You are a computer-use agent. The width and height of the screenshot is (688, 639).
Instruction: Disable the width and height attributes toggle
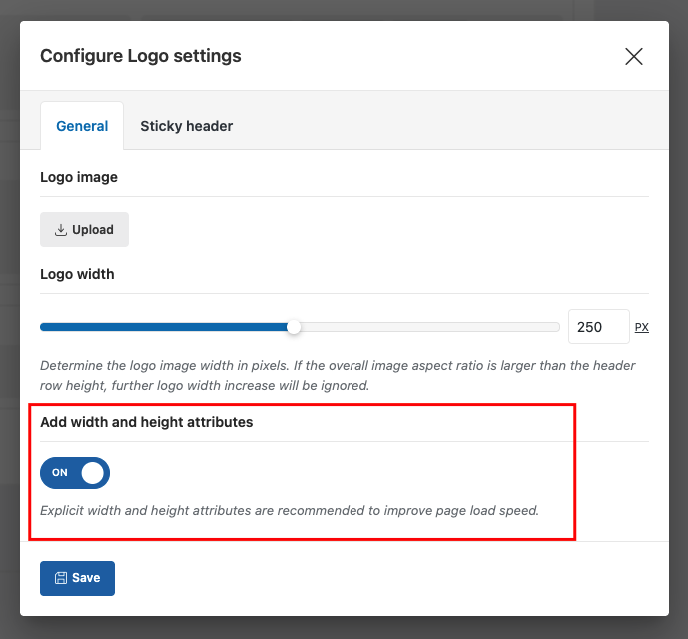pos(75,473)
